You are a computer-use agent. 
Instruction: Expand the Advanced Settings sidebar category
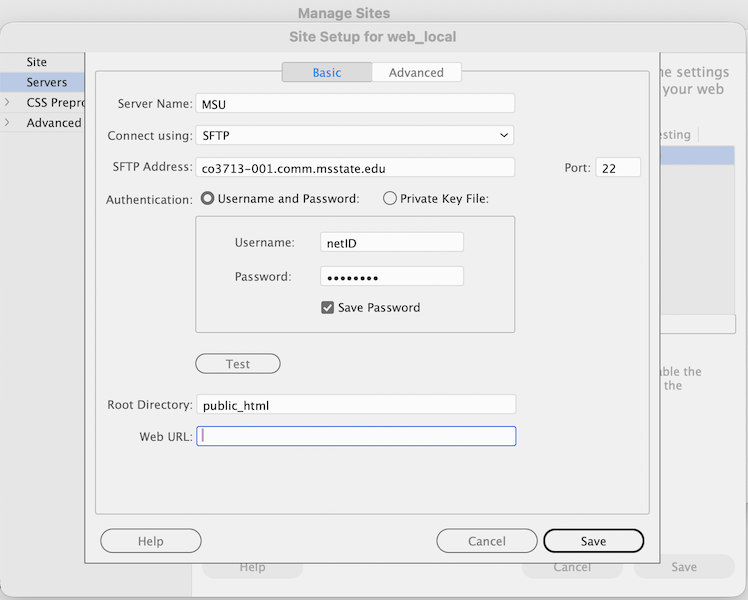click(8, 123)
